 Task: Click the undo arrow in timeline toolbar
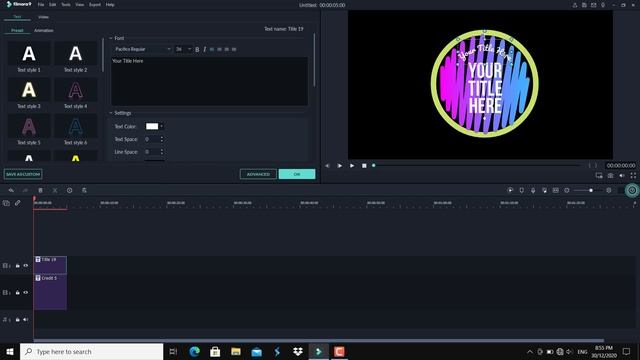point(11,190)
